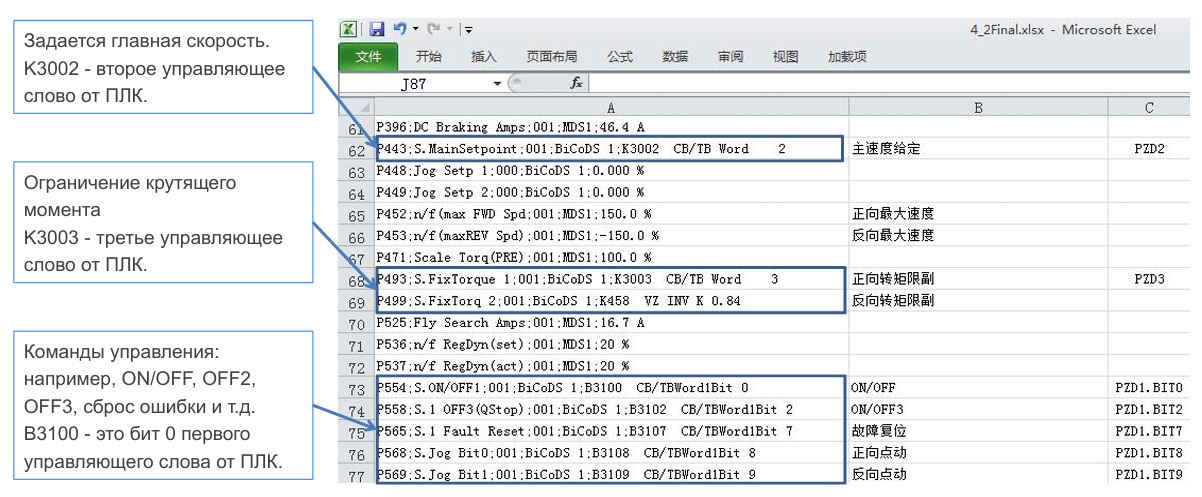This screenshot has height=497, width=1202.
Task: Expand the Customize Quick Access Toolbar menu
Action: click(x=469, y=32)
